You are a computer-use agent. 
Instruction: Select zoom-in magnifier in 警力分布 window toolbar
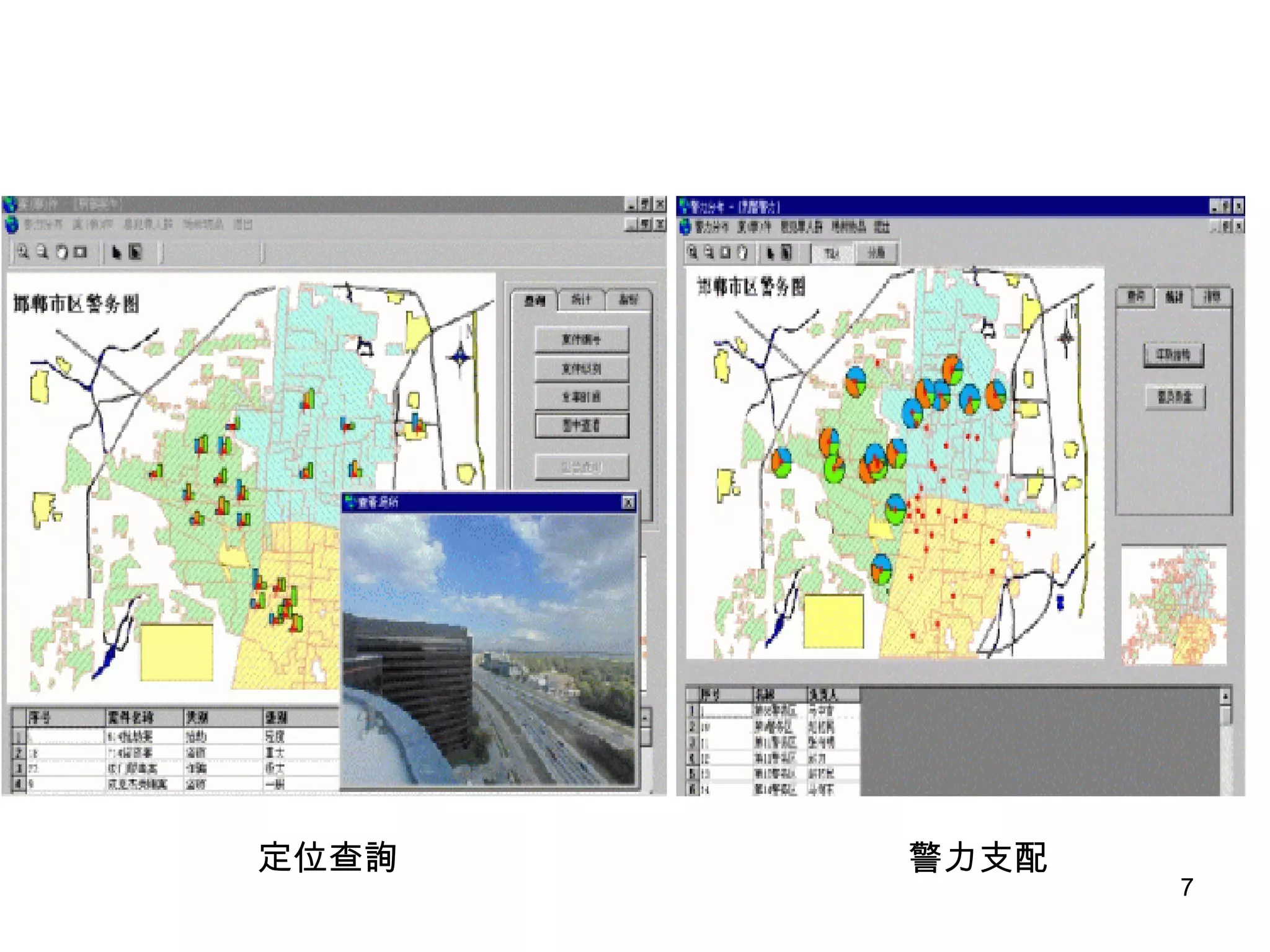(x=693, y=252)
